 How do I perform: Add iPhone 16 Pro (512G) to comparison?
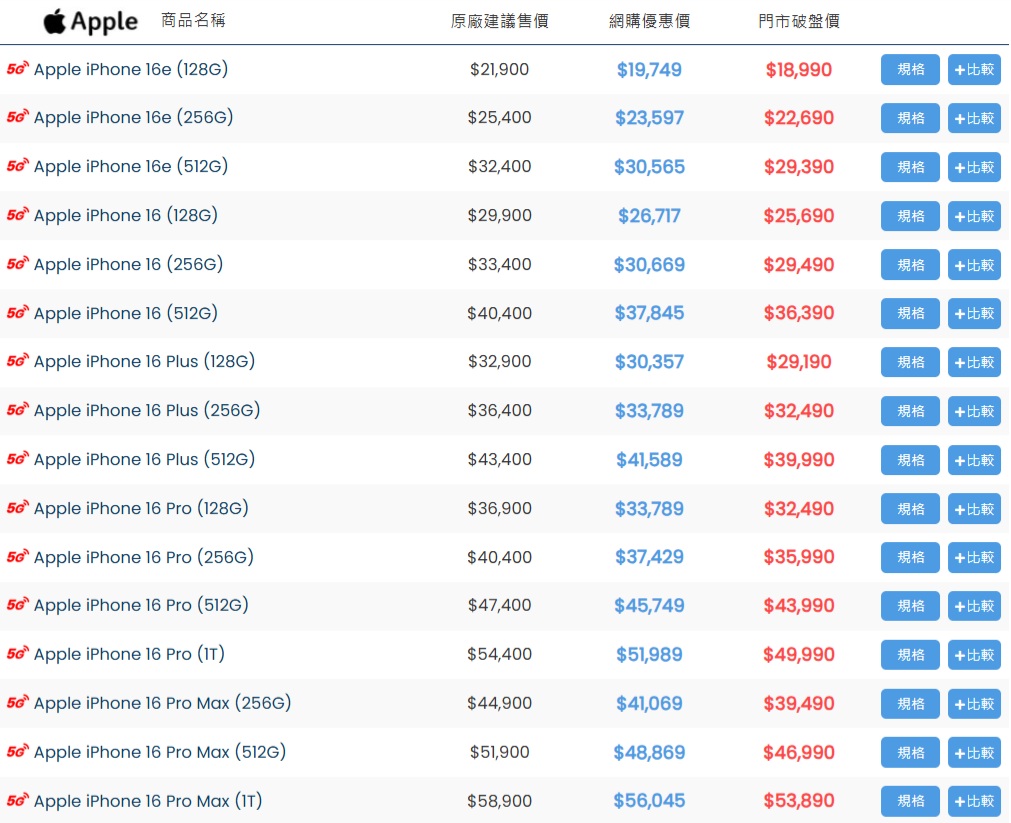tap(974, 606)
